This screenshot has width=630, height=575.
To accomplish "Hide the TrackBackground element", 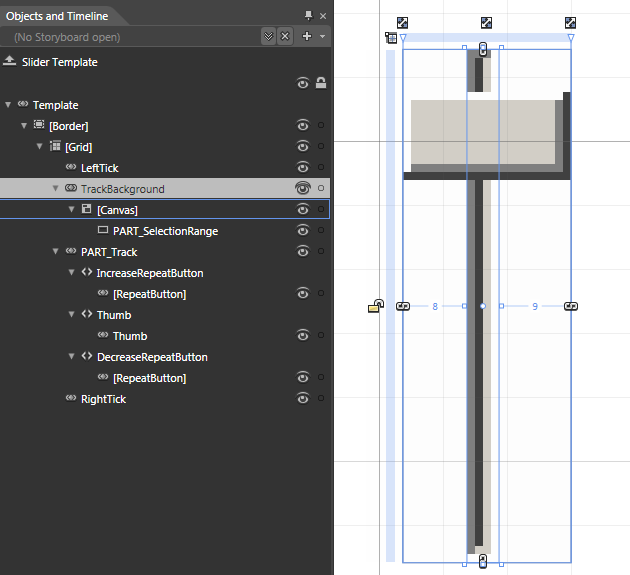I will pyautogui.click(x=302, y=188).
